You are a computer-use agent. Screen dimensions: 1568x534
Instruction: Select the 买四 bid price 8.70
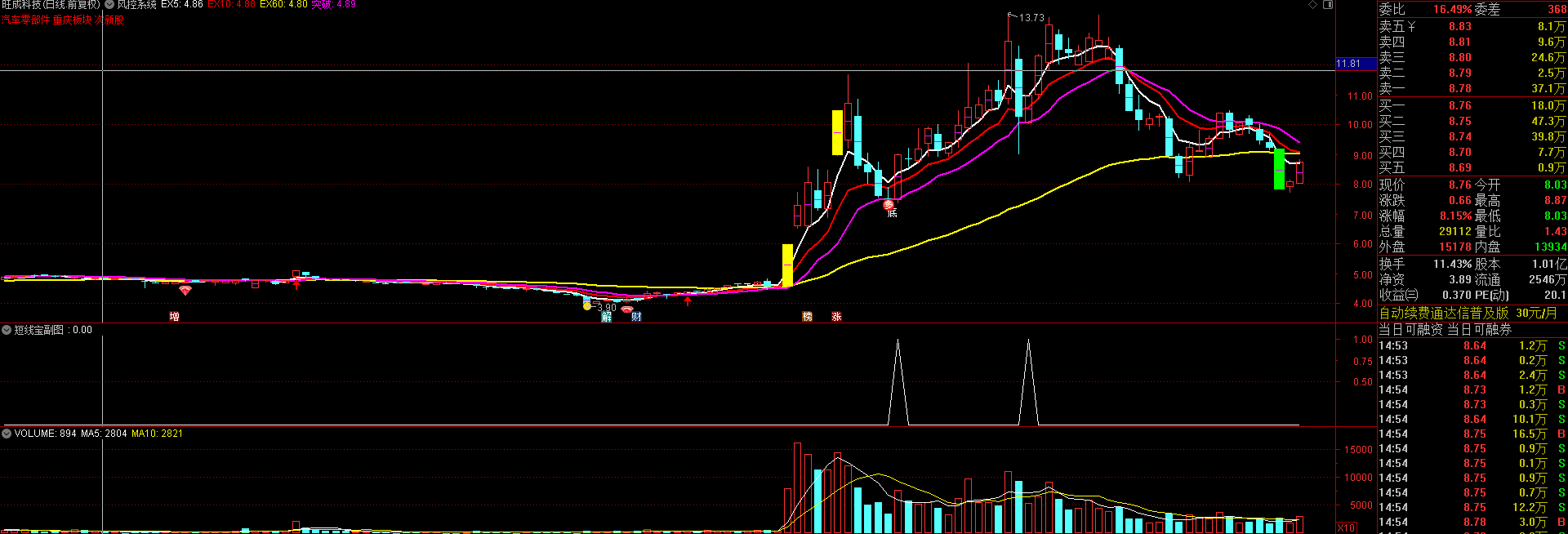pos(1460,153)
